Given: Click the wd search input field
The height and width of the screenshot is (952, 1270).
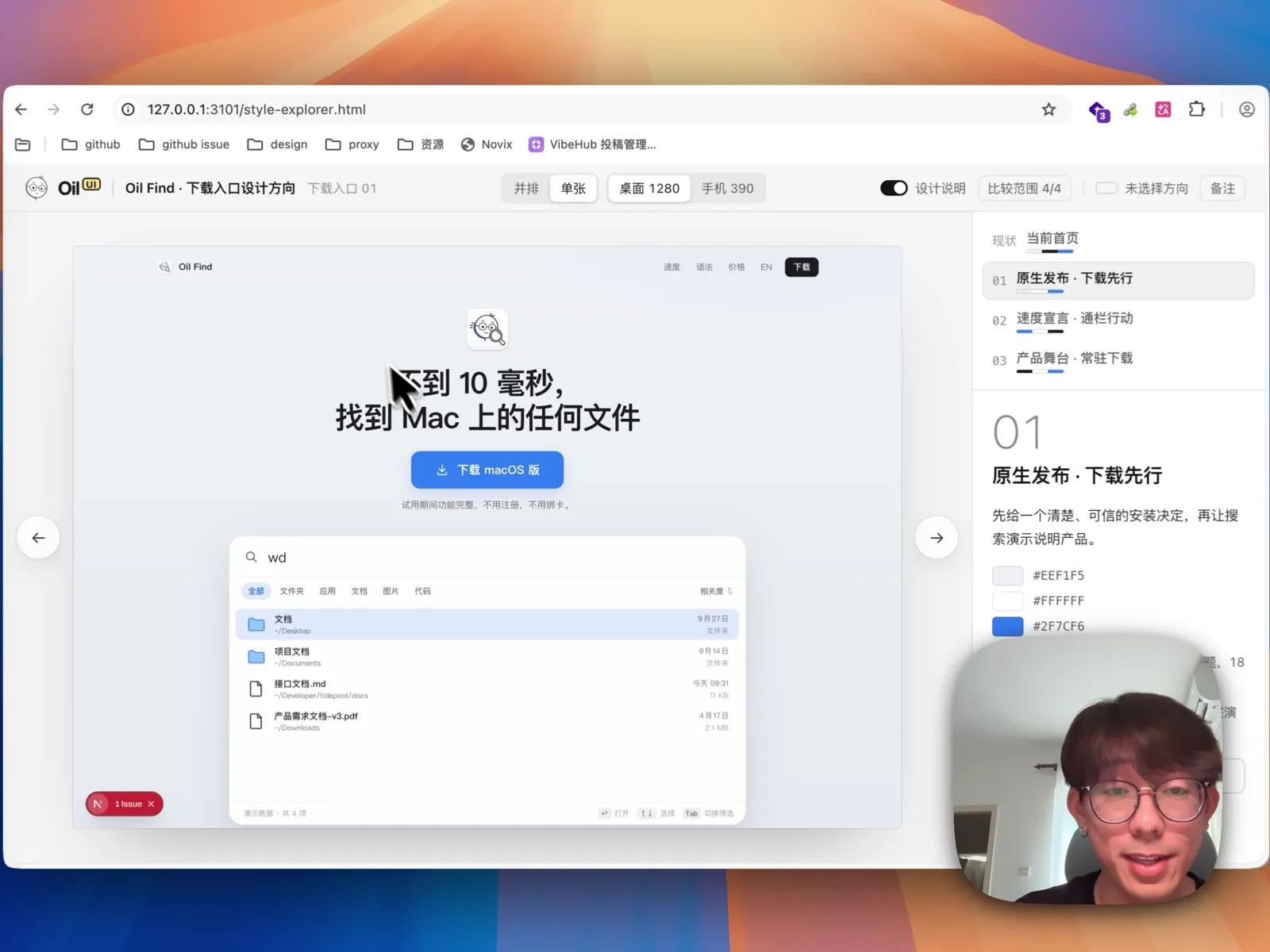Looking at the screenshot, I should tap(487, 557).
